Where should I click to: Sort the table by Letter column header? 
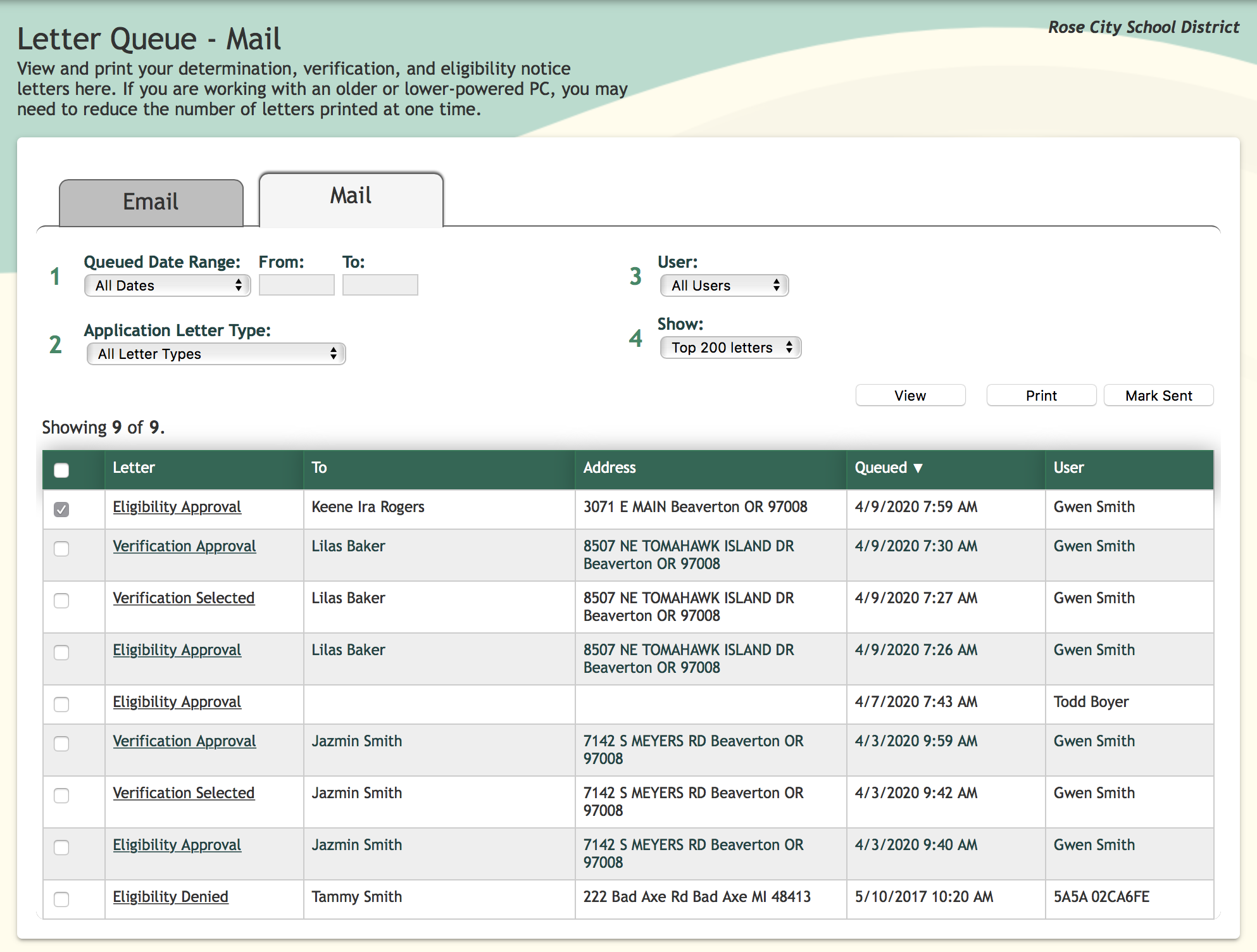pos(134,468)
